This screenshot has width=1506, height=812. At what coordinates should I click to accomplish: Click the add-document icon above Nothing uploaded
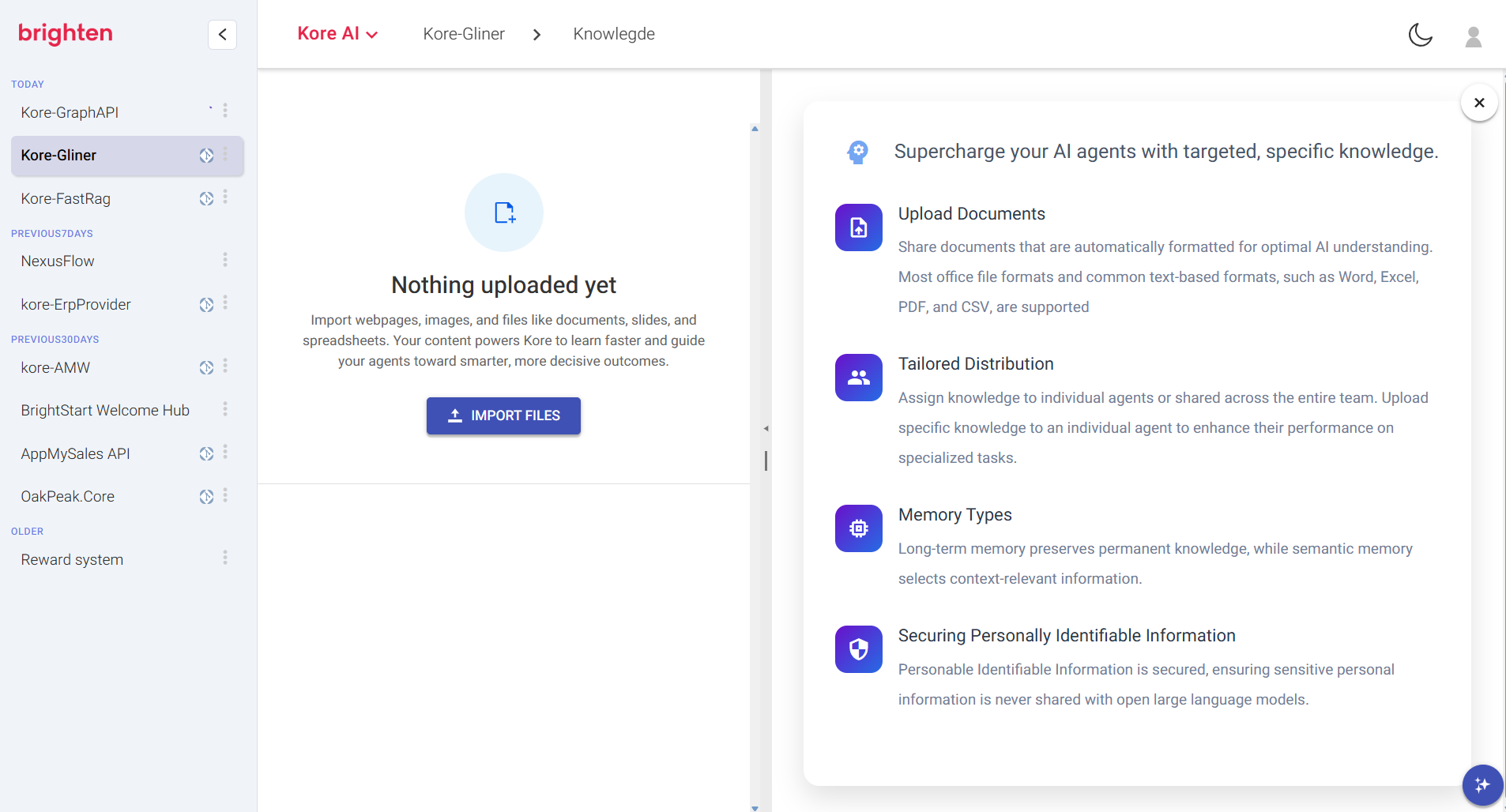[x=504, y=212]
